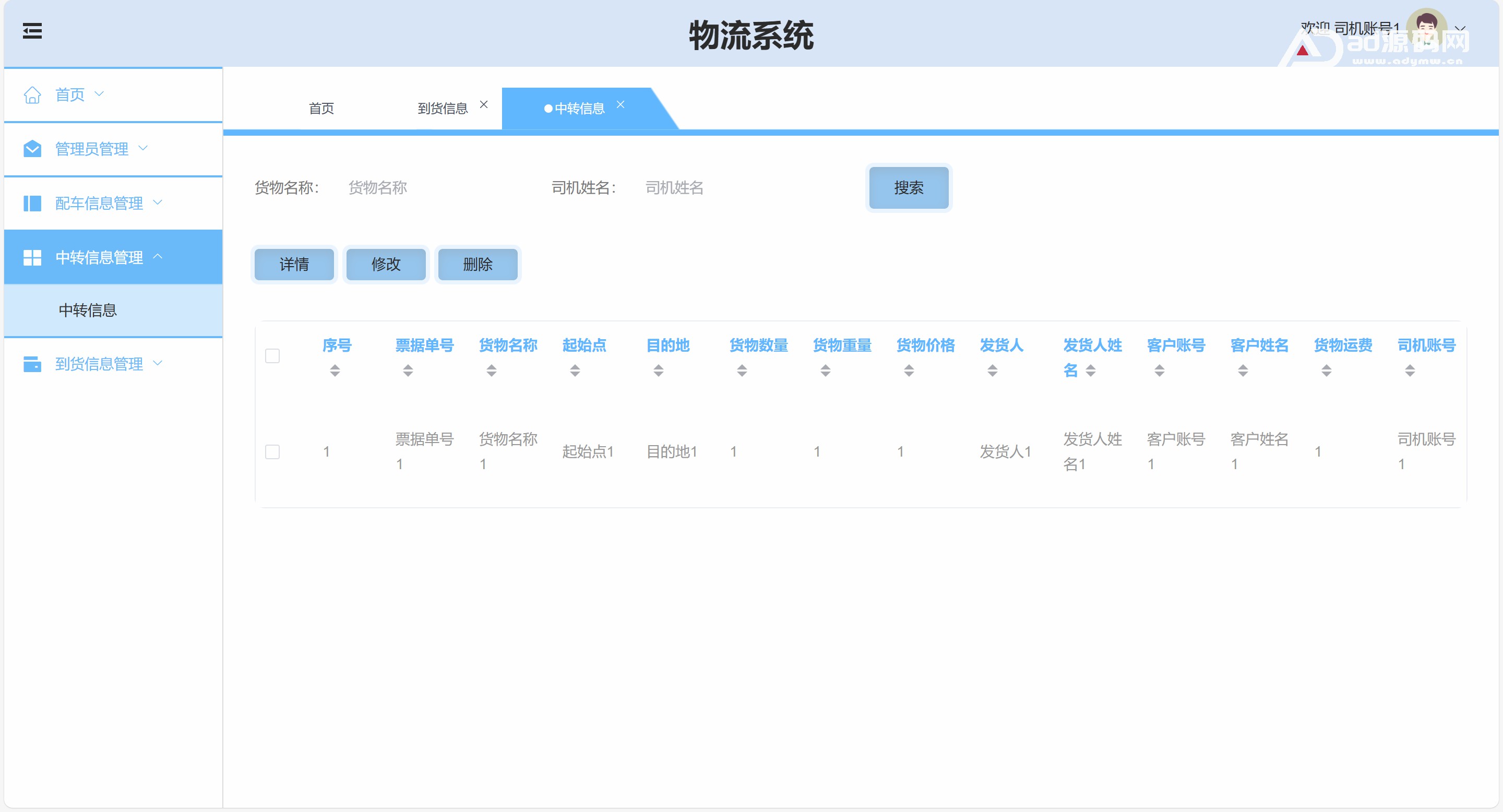Viewport: 1503px width, 812px height.
Task: Close the 中转信息 tab
Action: [620, 104]
